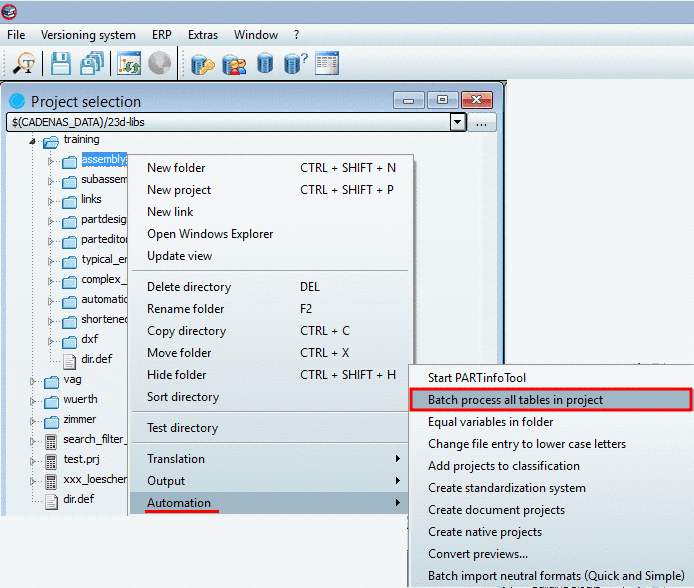The height and width of the screenshot is (588, 694).
Task: Select Start PARTinfoTool
Action: pyautogui.click(x=551, y=378)
